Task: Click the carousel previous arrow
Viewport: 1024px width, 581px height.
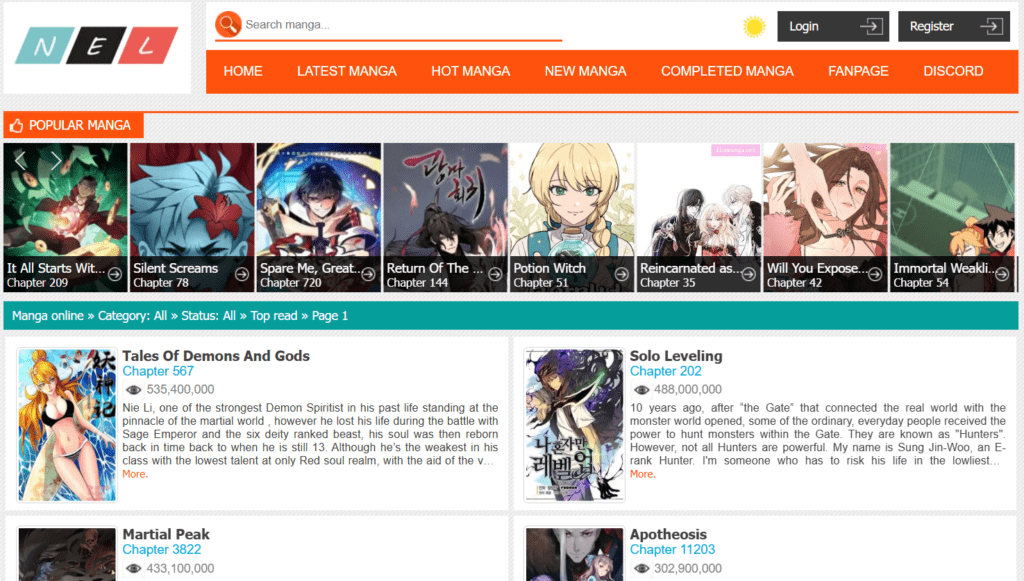Action: pos(20,160)
